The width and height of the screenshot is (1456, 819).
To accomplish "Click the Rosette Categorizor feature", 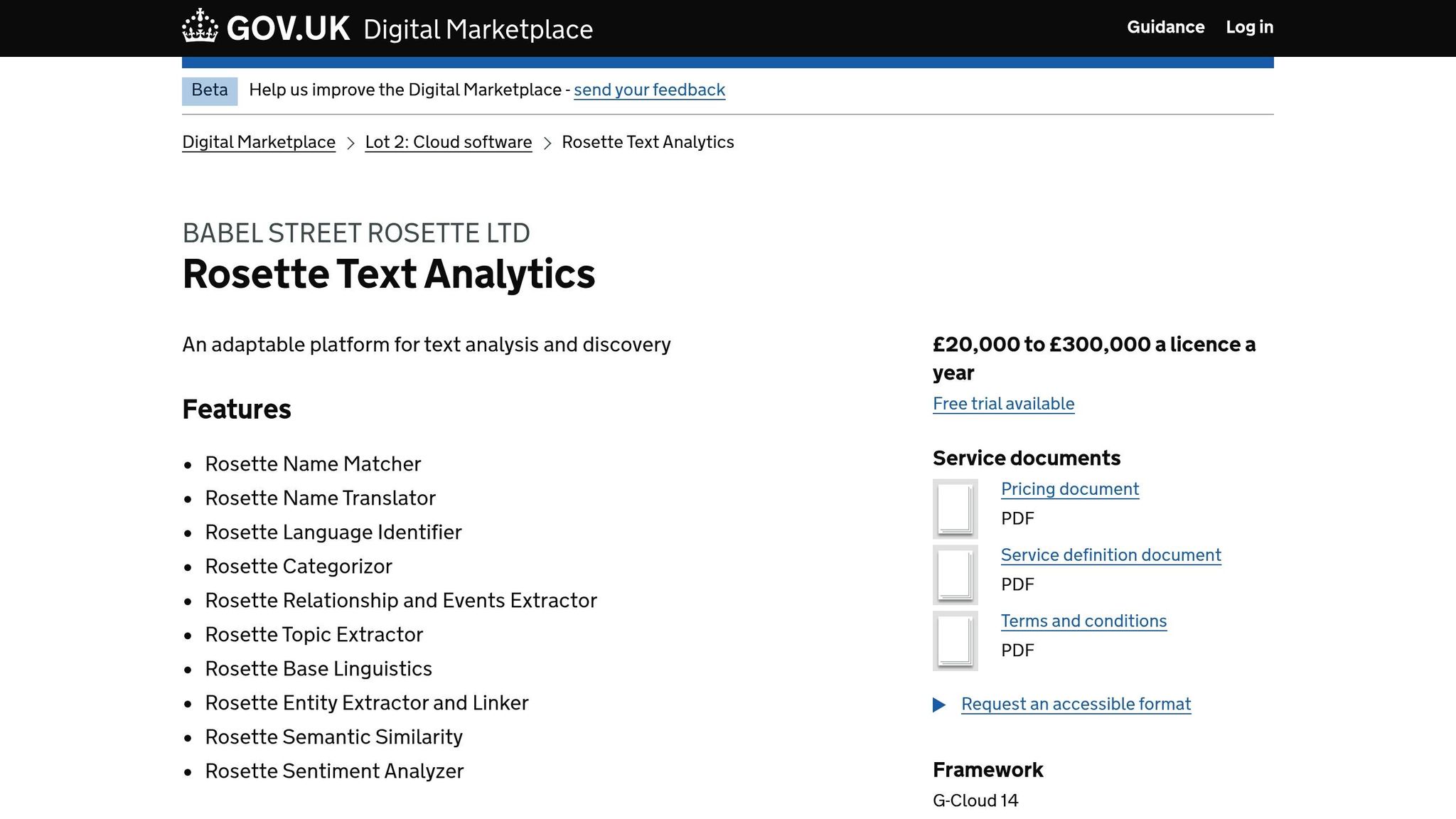I will coord(299,567).
